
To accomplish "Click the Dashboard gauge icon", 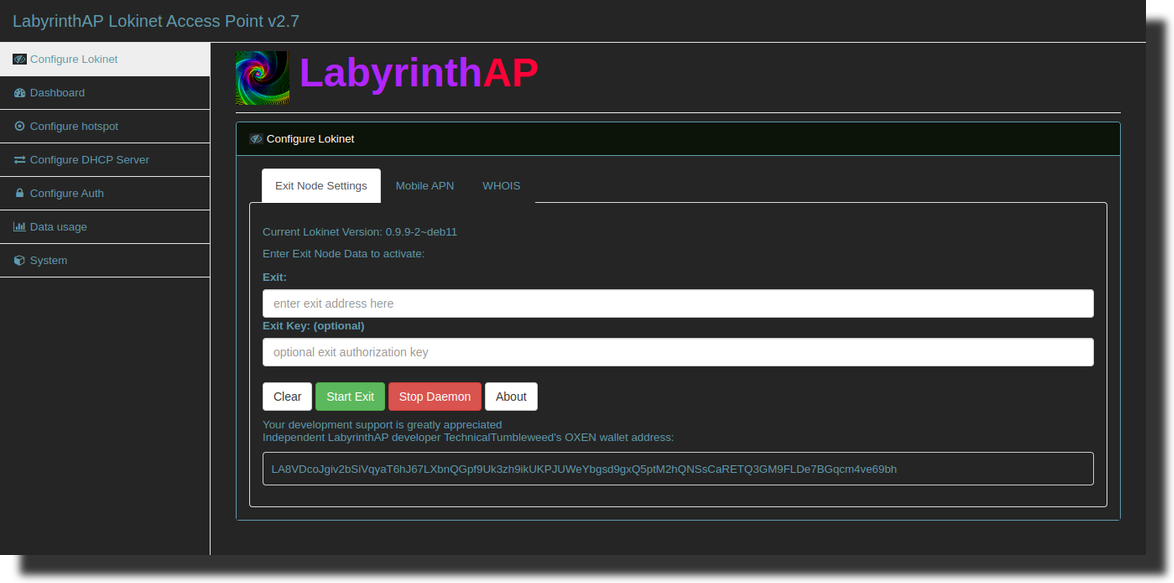I will coord(19,93).
